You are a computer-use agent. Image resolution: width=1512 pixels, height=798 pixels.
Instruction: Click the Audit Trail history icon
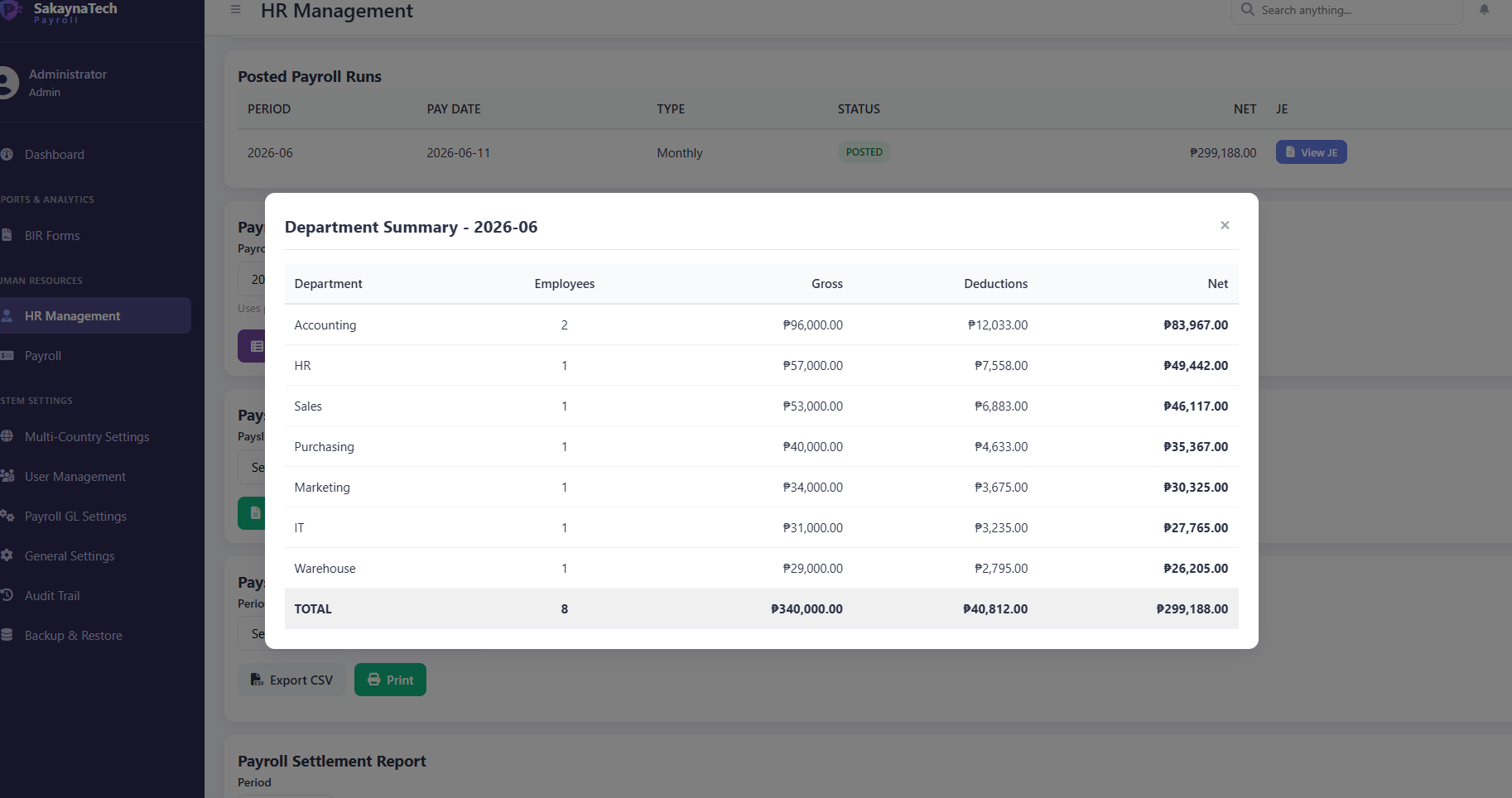click(x=7, y=596)
